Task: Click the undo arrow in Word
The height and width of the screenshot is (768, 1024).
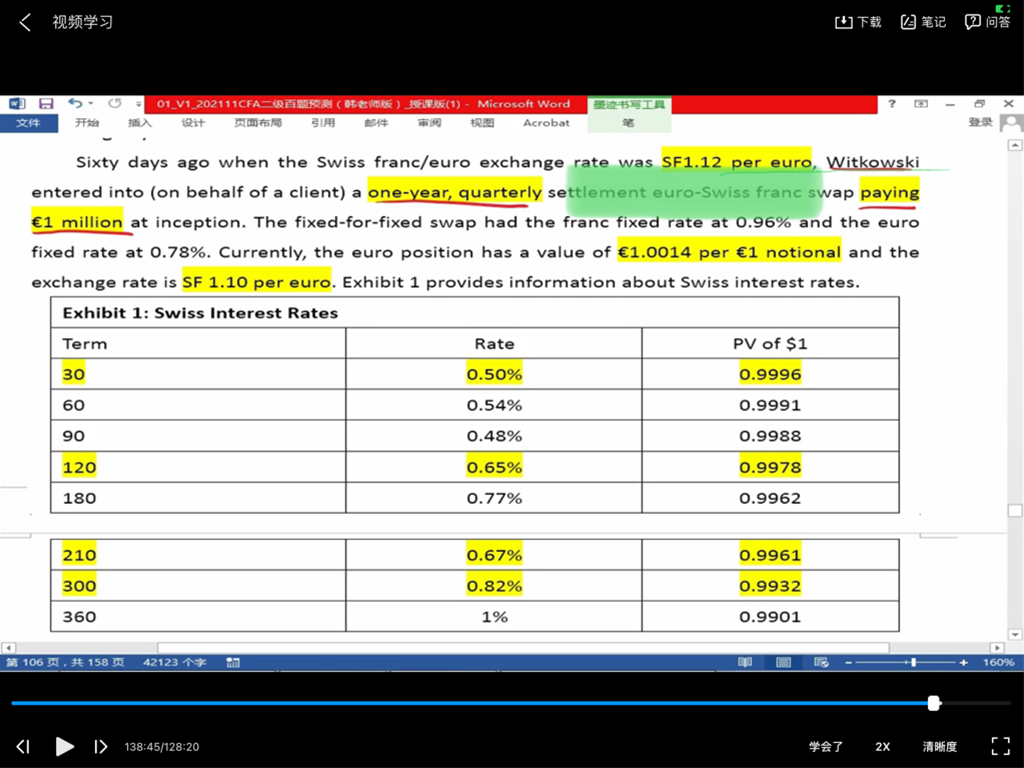Action: click(75, 104)
